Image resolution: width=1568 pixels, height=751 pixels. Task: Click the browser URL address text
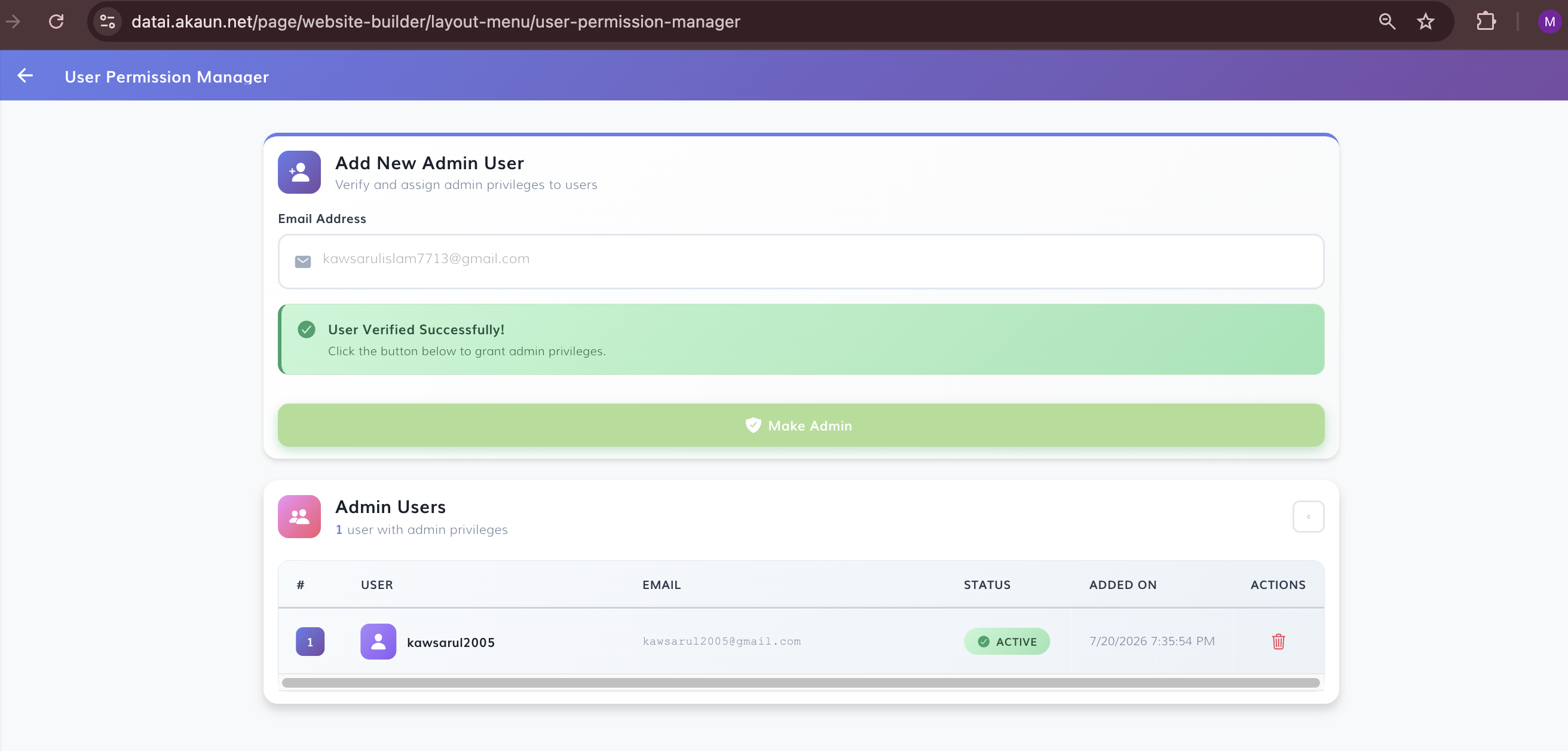(436, 22)
